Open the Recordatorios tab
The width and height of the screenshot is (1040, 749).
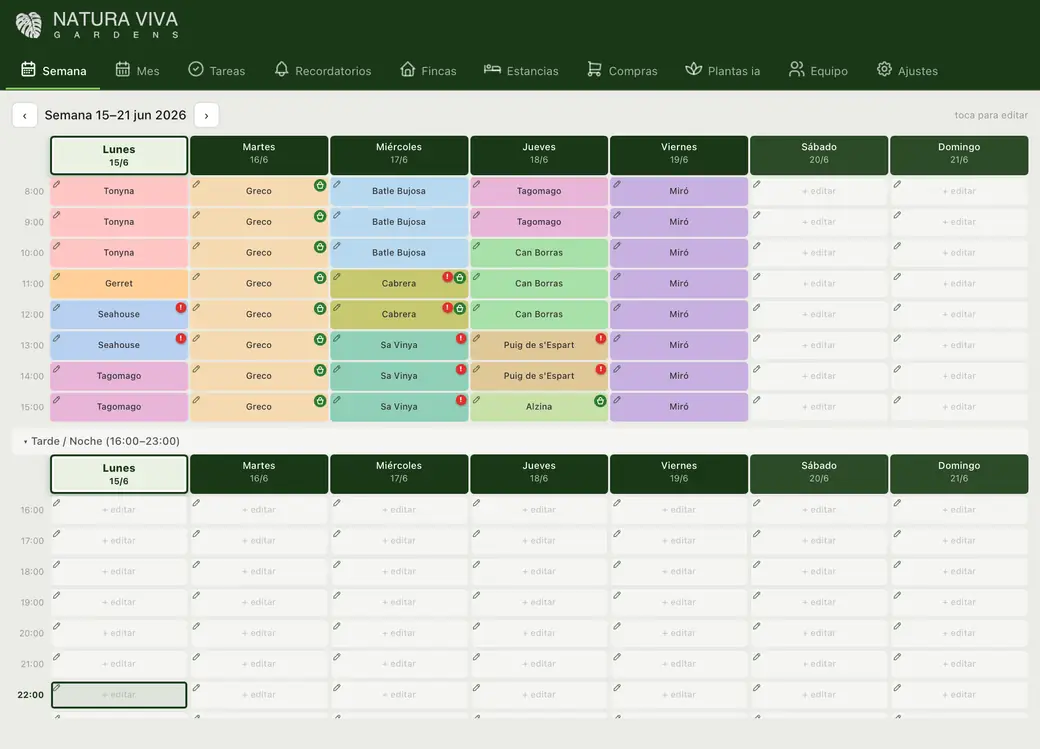(323, 71)
